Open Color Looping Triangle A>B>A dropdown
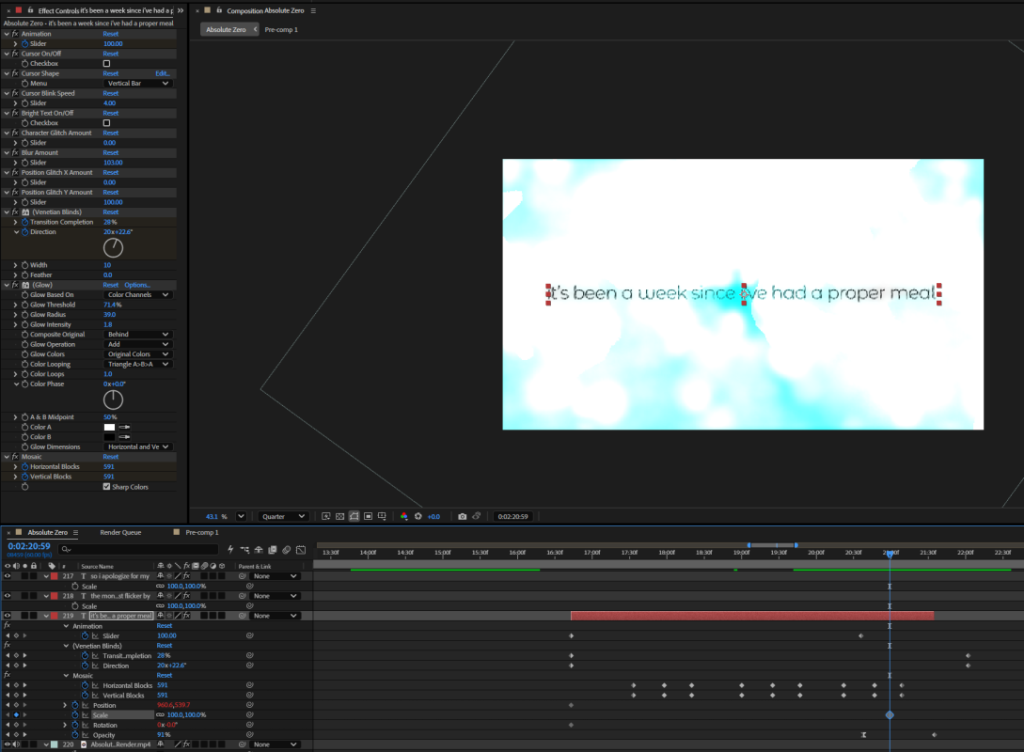The height and width of the screenshot is (752, 1024). (138, 364)
